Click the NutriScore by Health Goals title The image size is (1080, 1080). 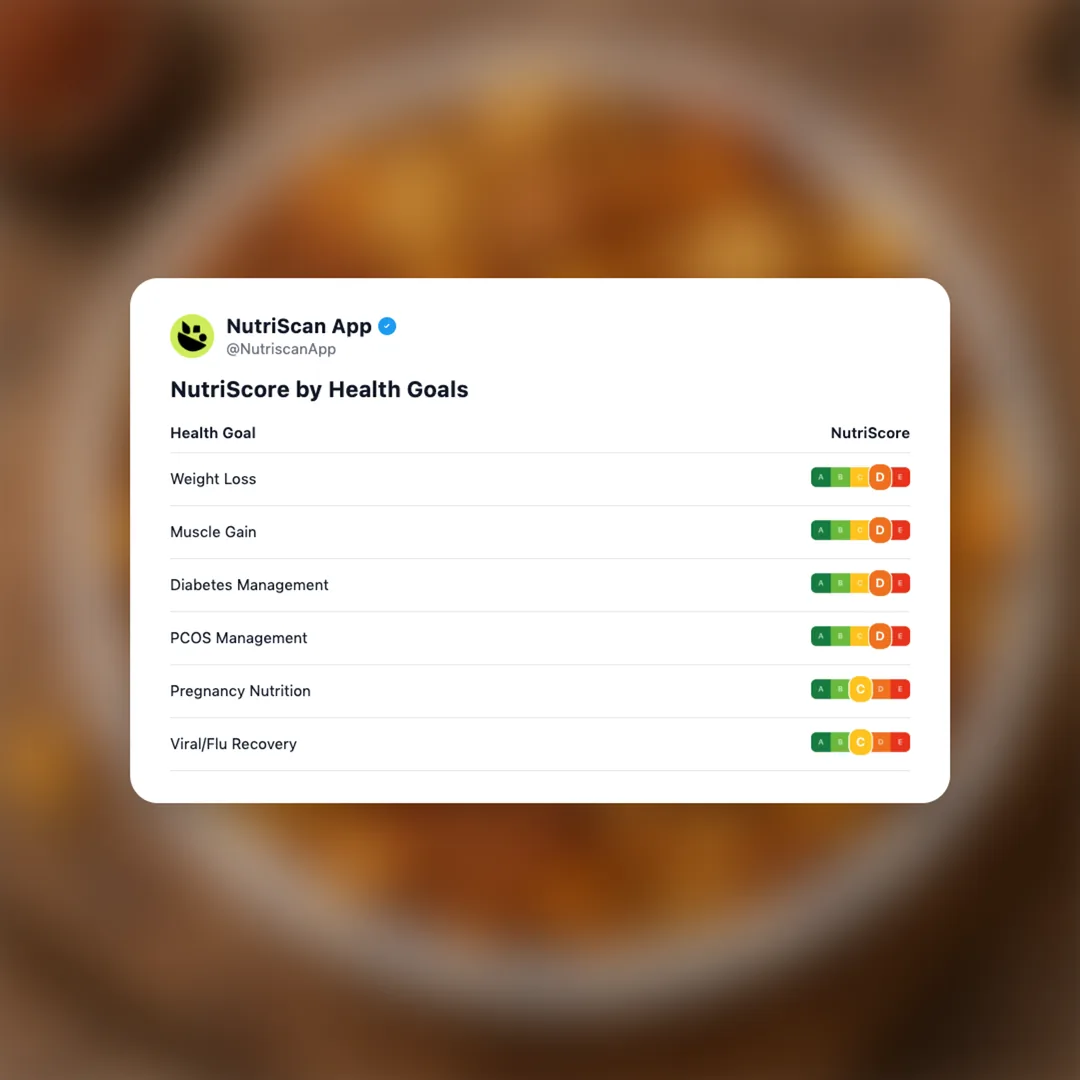tap(319, 390)
